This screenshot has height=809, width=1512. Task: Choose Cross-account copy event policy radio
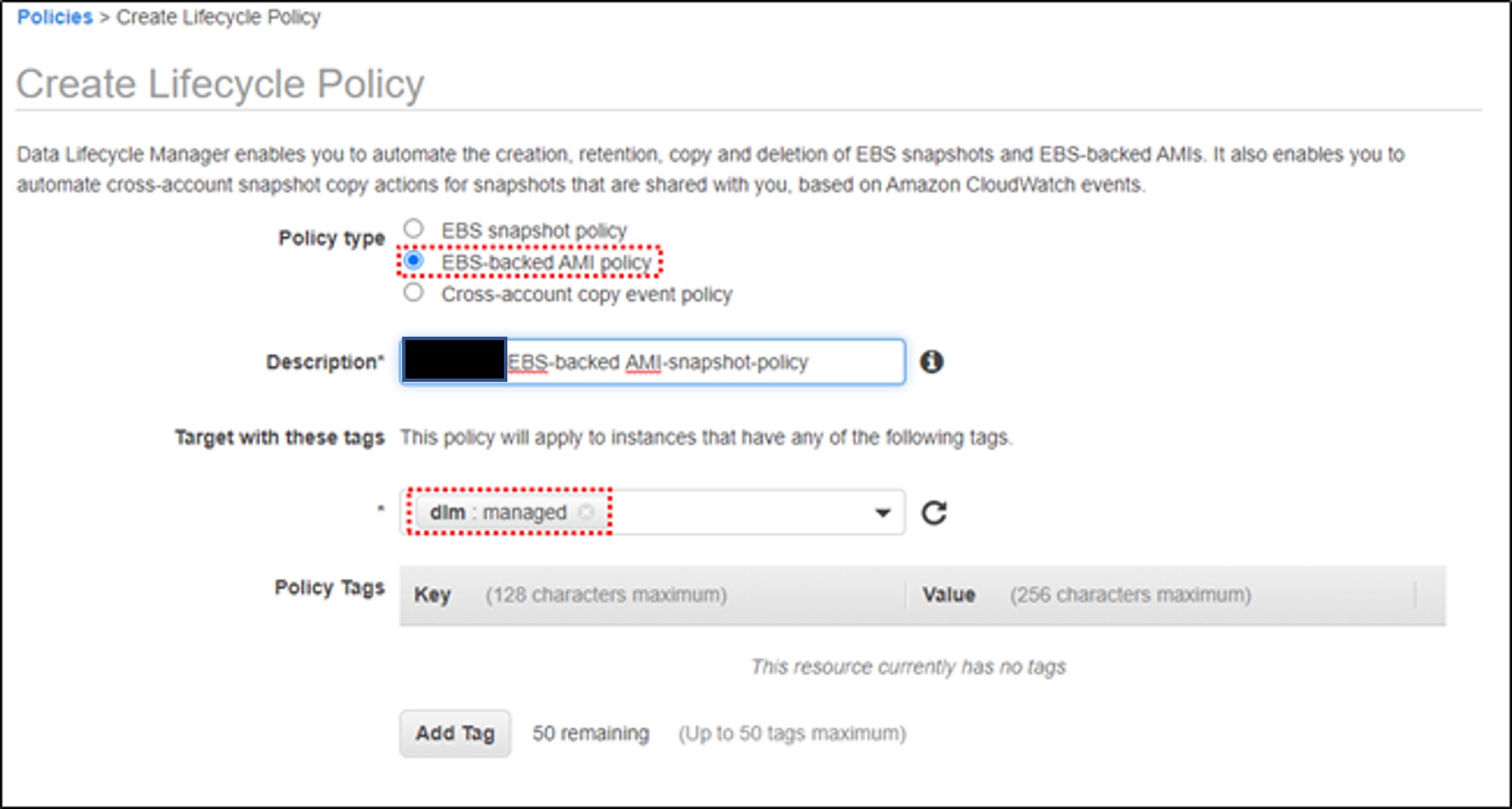[x=414, y=293]
